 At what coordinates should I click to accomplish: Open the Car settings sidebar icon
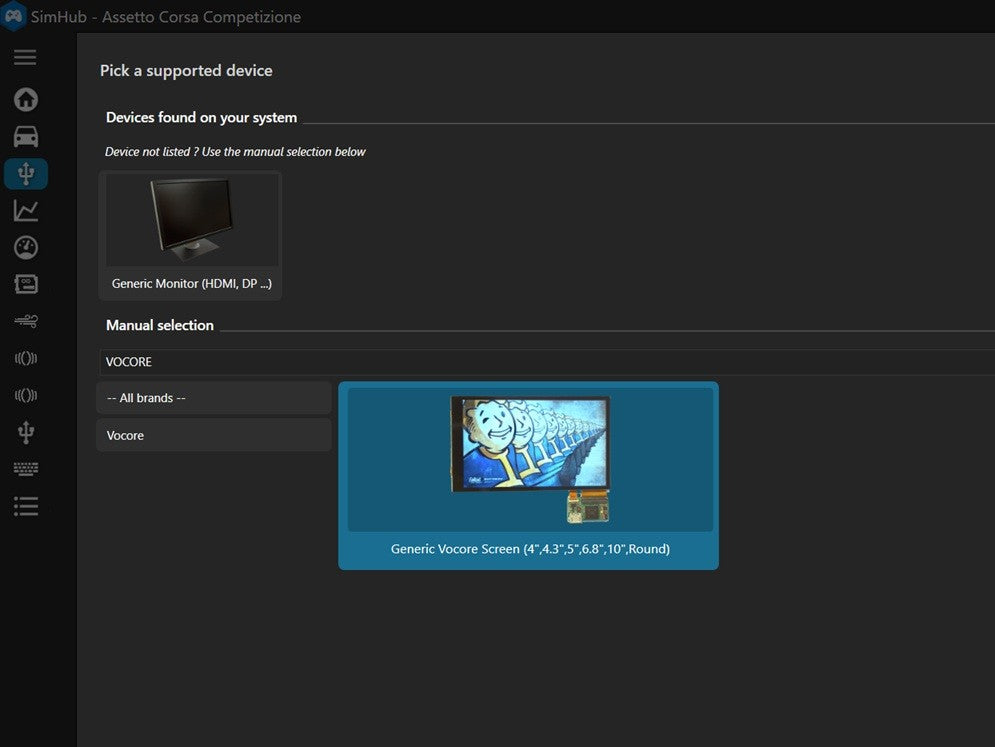click(x=26, y=136)
